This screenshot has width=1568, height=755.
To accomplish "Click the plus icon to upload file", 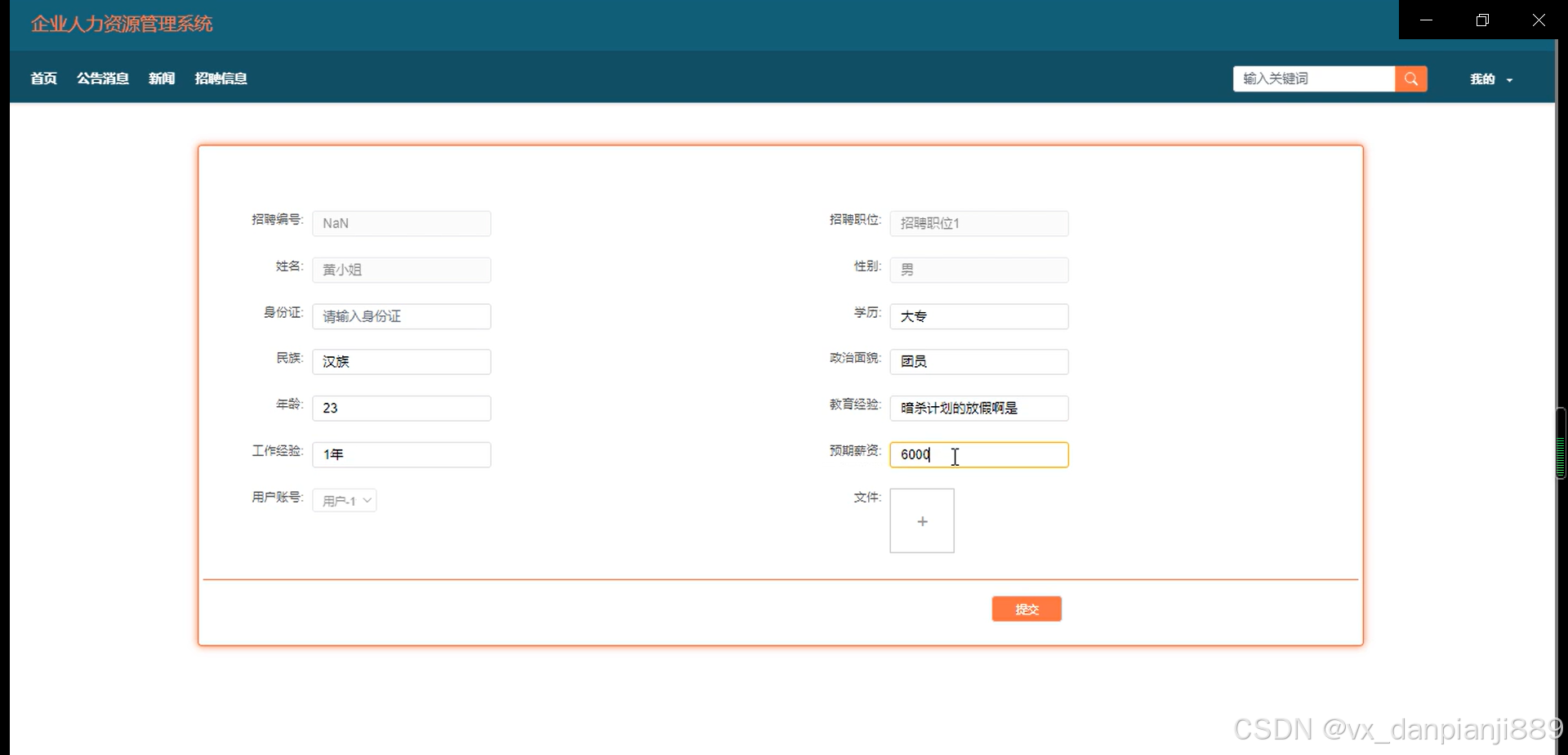I will coord(922,520).
